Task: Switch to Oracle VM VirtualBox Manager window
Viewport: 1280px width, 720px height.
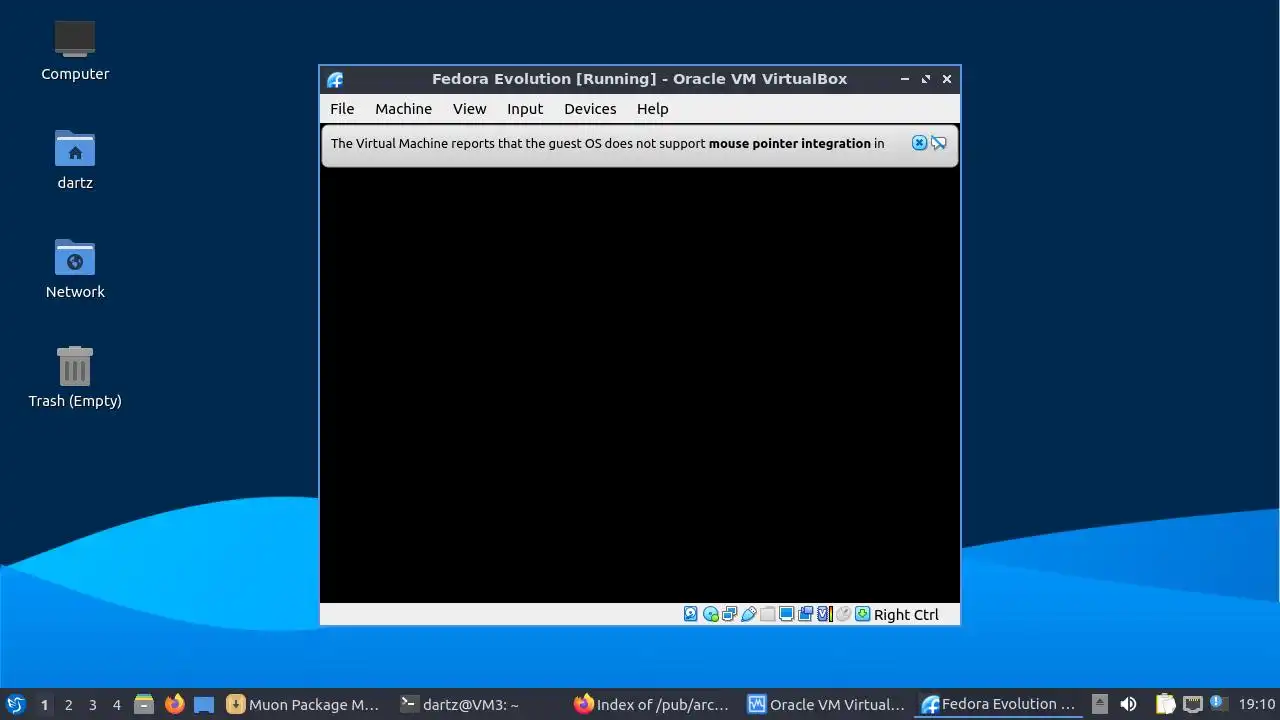Action: 827,704
